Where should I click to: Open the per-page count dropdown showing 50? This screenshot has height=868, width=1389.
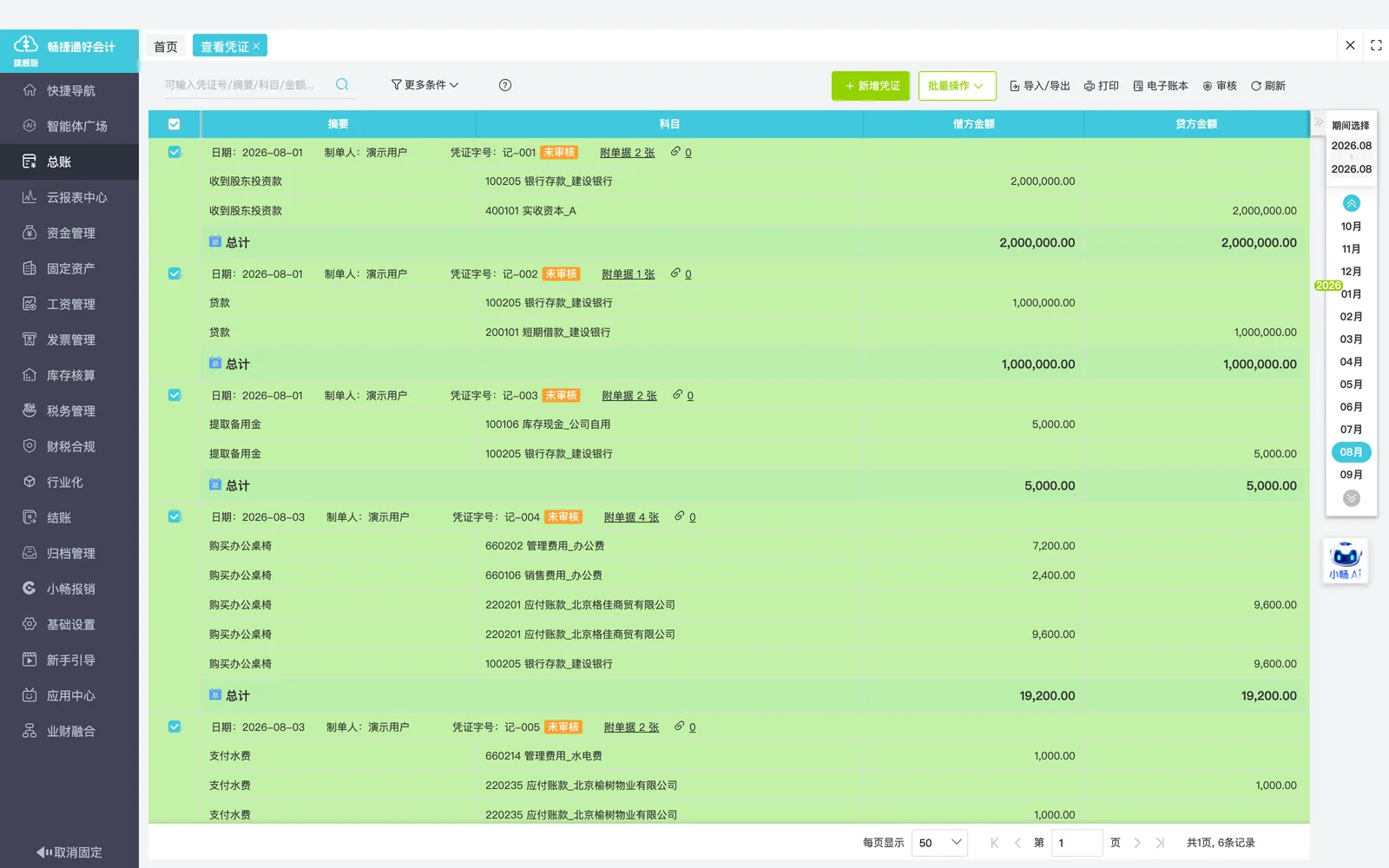[x=939, y=842]
